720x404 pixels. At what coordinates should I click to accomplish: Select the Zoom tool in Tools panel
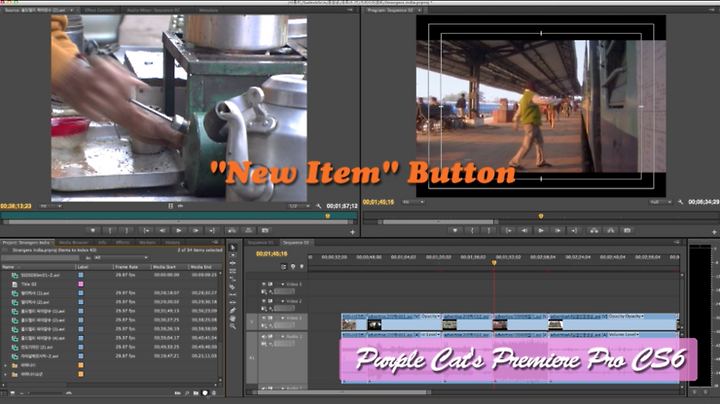tap(233, 326)
